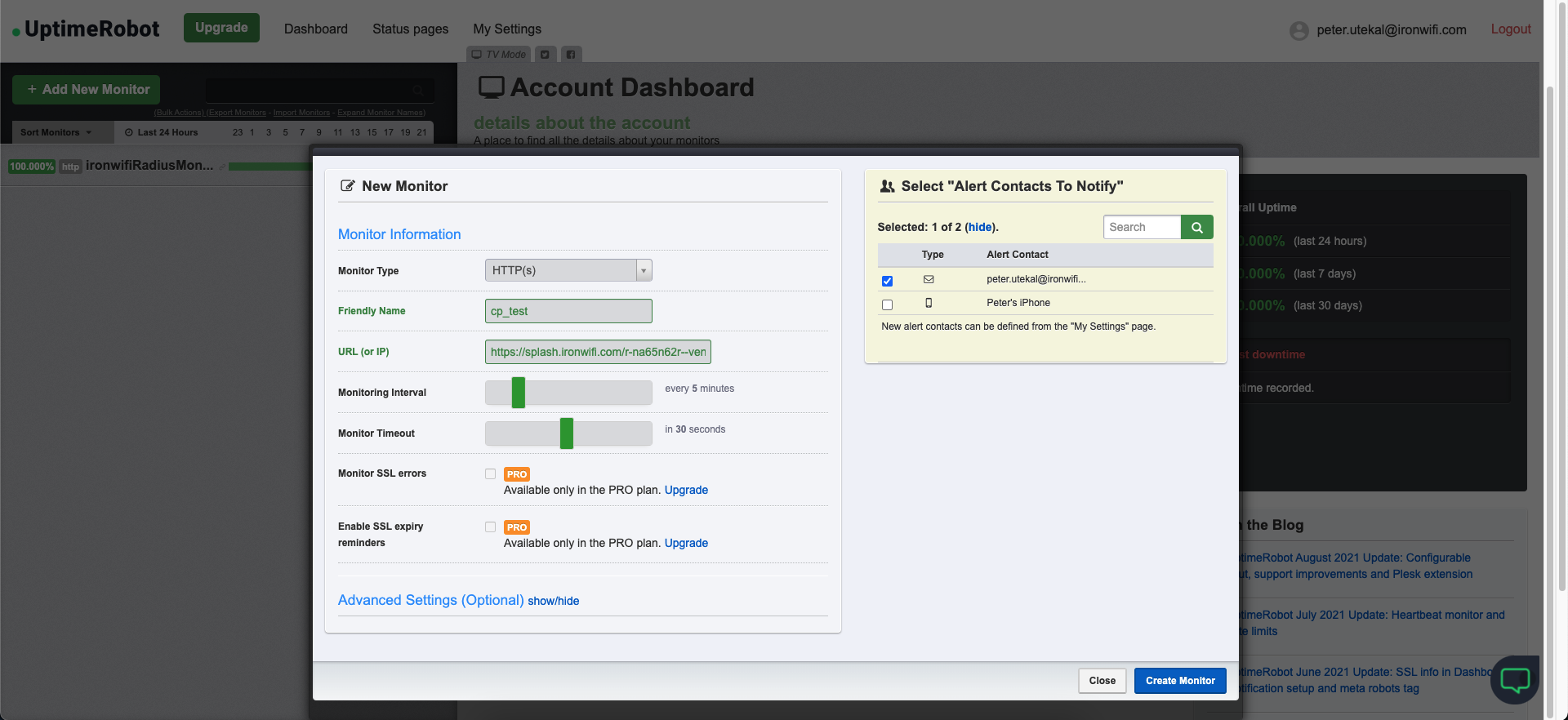Open the August 2021 Update blog post
Screen dimensions: 1568x720
pyautogui.click(x=1356, y=566)
